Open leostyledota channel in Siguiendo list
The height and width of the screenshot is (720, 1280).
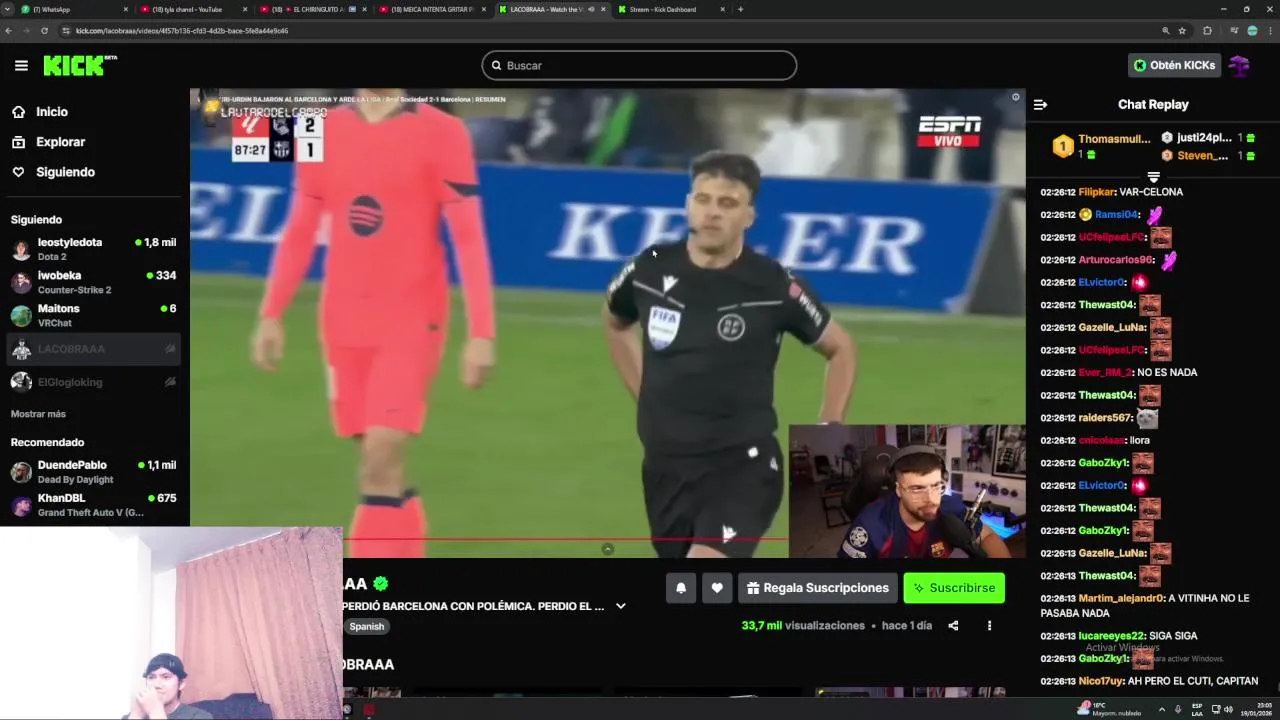click(x=94, y=249)
